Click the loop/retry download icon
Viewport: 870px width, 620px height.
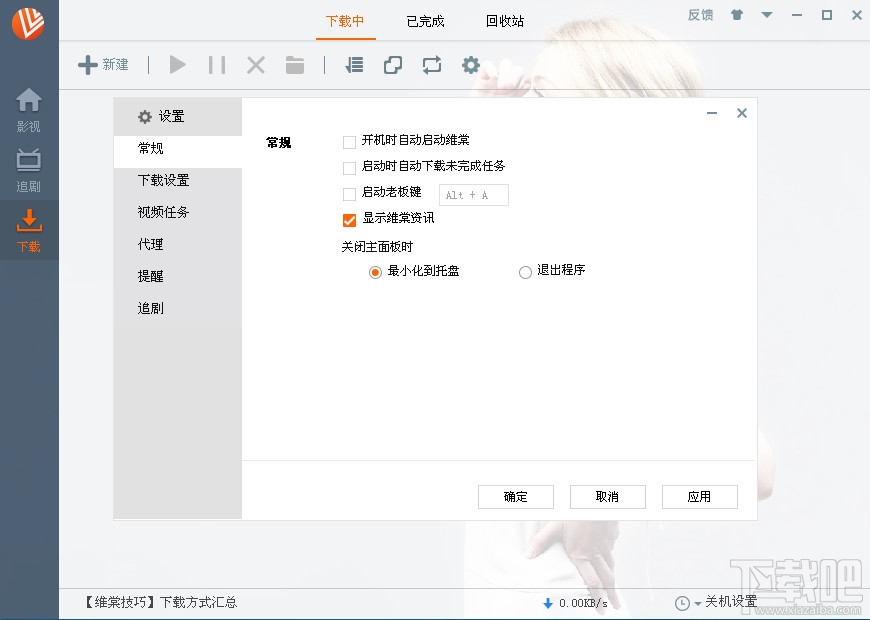431,64
